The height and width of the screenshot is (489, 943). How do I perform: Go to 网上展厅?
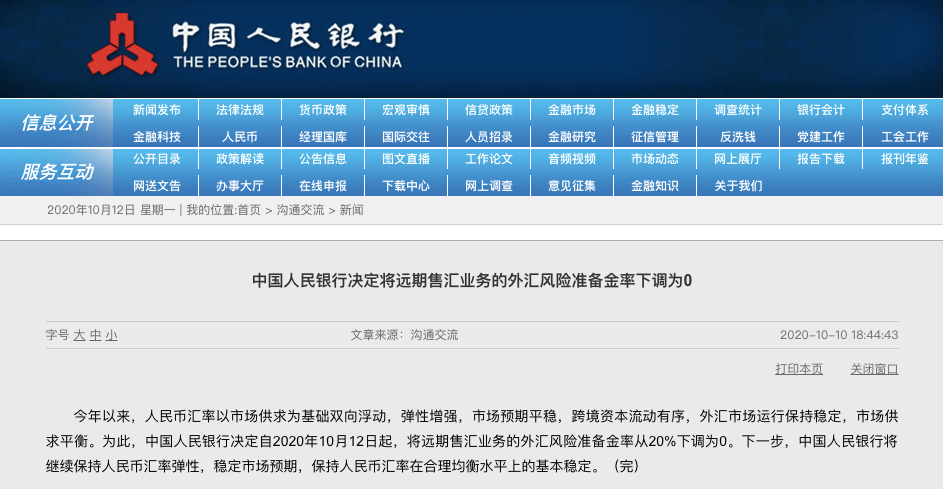[738, 159]
